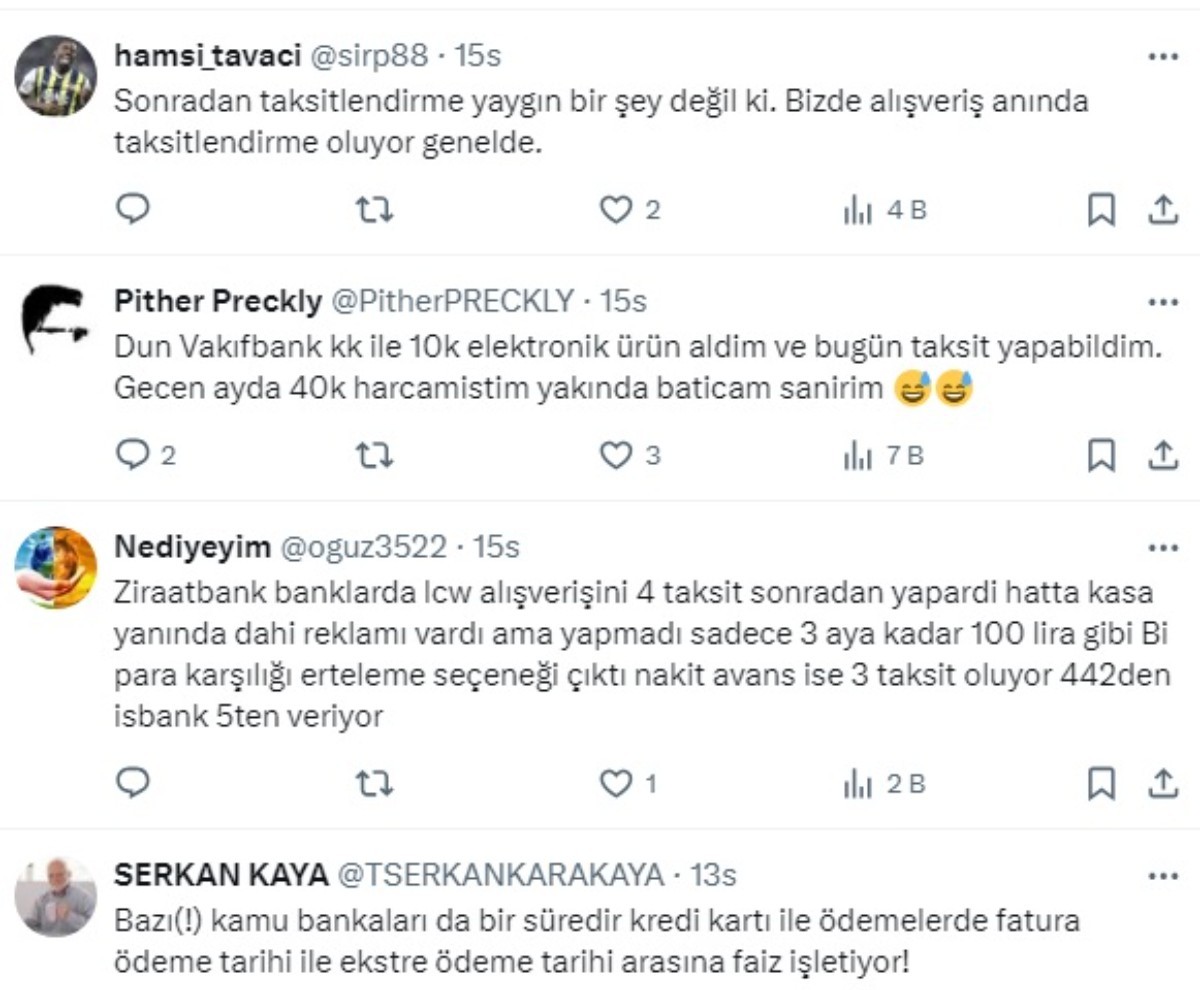Bookmark hamsi_tavaci's tweet
Image resolution: width=1200 pixels, height=990 pixels.
coord(1101,208)
